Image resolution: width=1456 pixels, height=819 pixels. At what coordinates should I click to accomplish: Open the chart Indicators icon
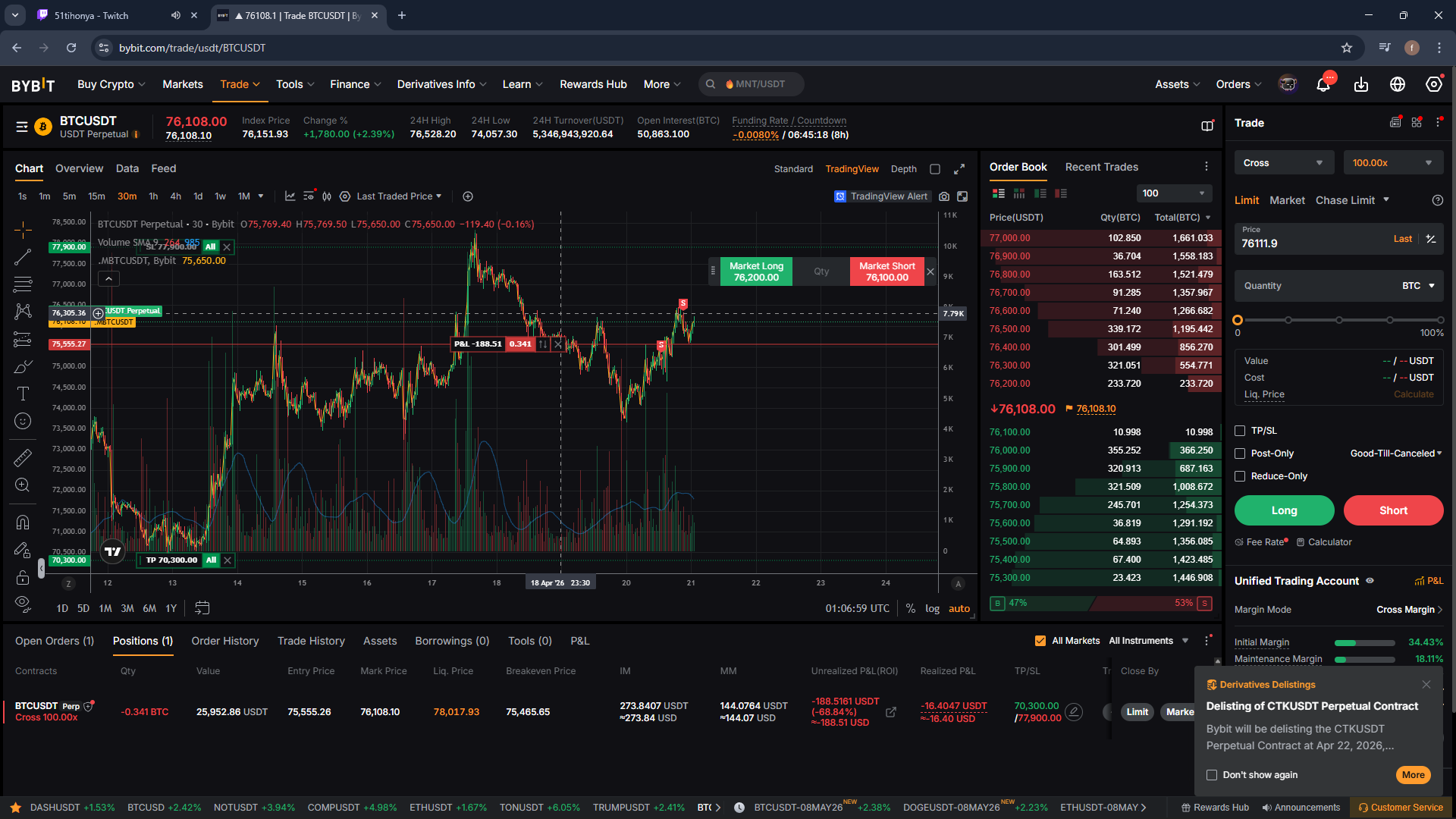coord(290,196)
